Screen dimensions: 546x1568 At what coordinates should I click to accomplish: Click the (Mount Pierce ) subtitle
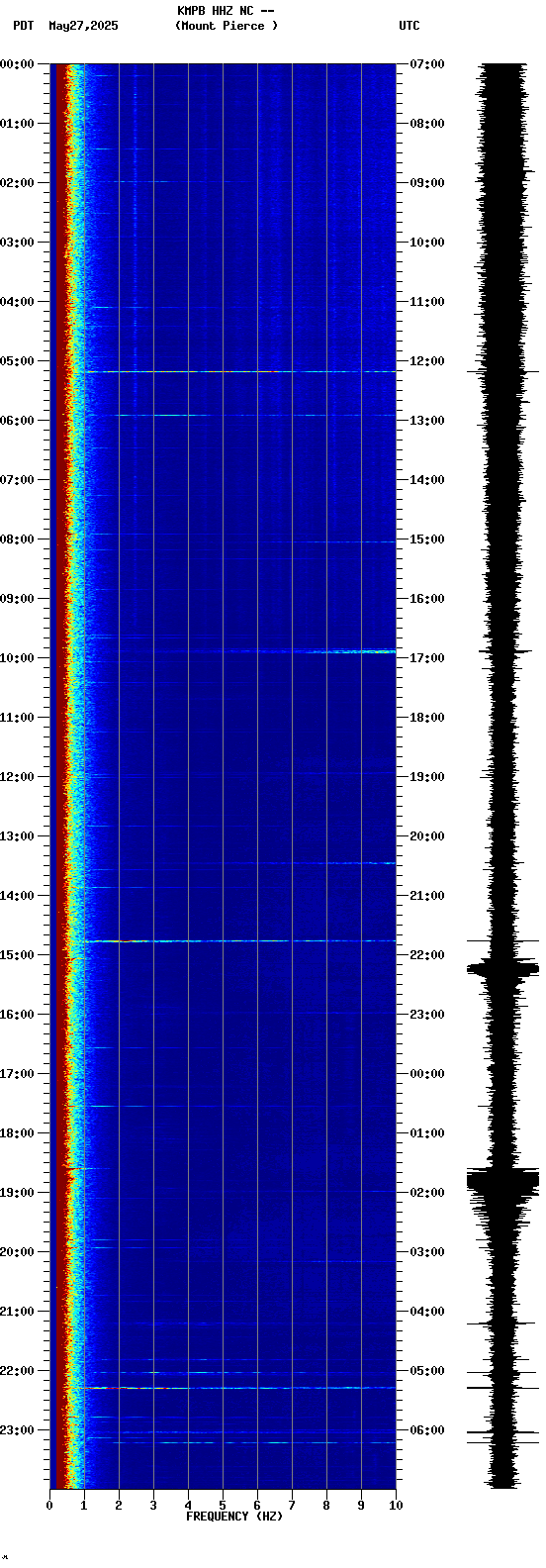tap(227, 26)
